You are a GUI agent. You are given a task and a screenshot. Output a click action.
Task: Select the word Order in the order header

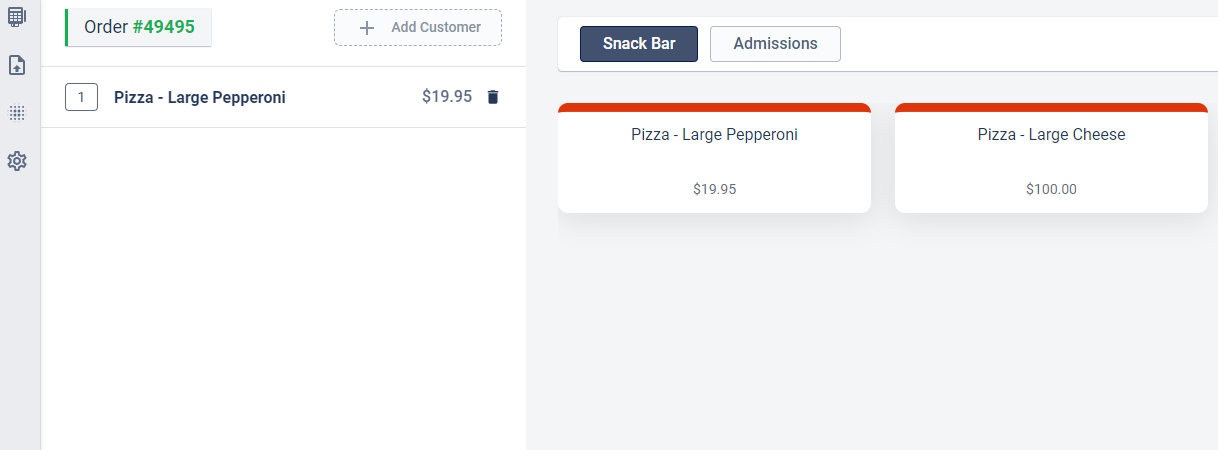point(106,27)
